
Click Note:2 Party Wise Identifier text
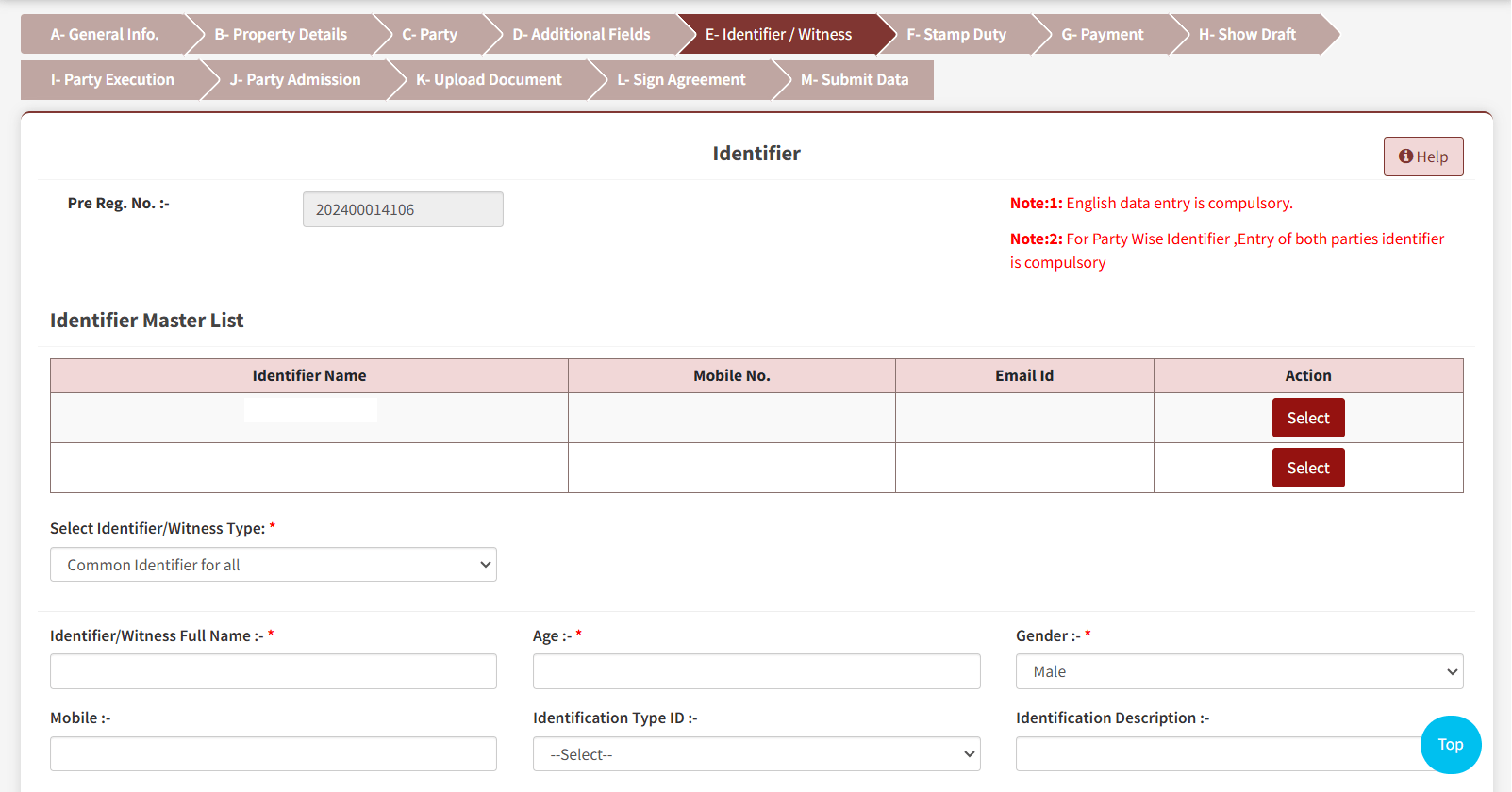click(1227, 251)
